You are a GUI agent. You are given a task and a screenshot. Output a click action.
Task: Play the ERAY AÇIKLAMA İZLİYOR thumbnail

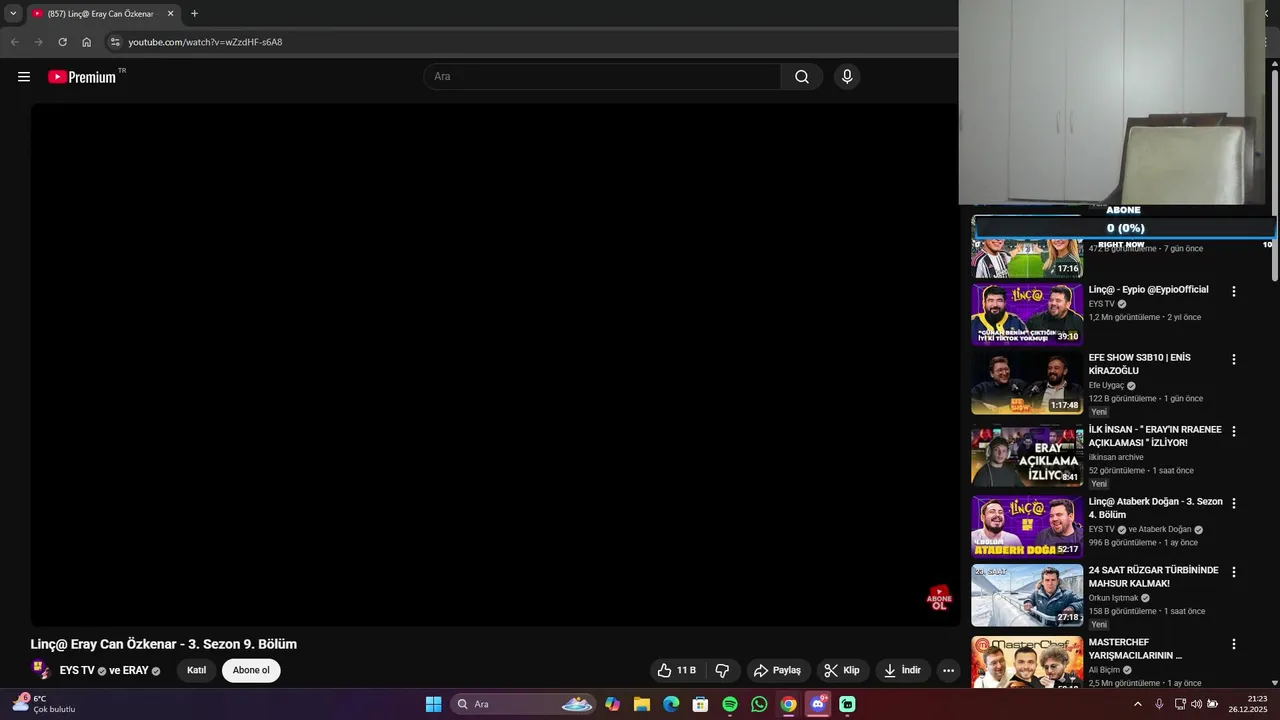pos(1027,456)
